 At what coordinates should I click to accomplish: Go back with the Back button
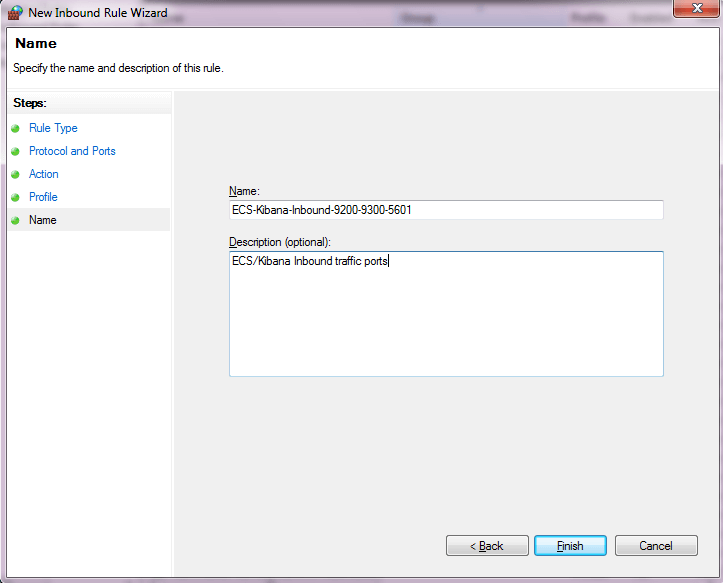pos(487,546)
